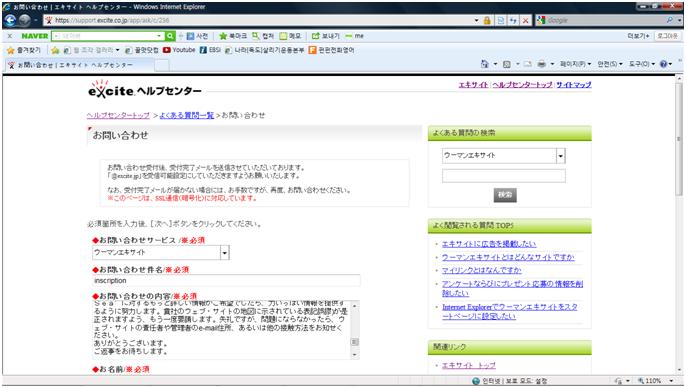686x388 pixels.
Task: Select the お問い合わせ browser tab
Action: 79,65
